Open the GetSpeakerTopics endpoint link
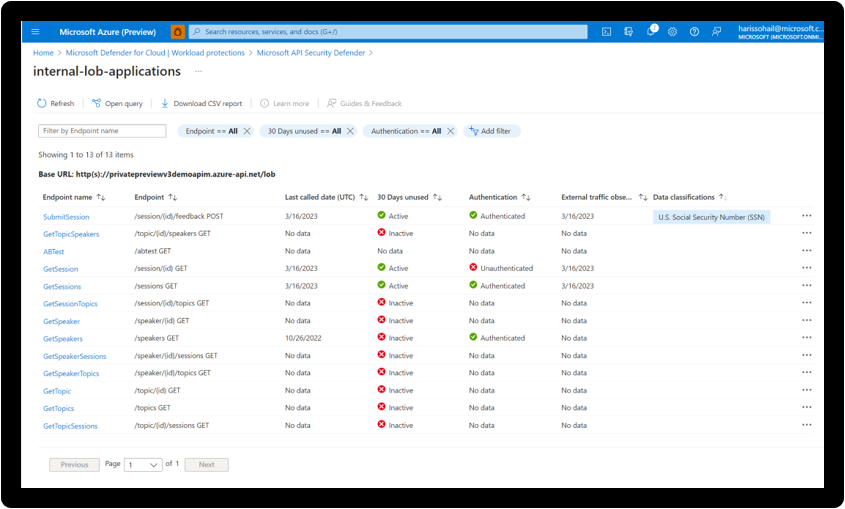Viewport: 845px width, 509px height. pyautogui.click(x=71, y=373)
